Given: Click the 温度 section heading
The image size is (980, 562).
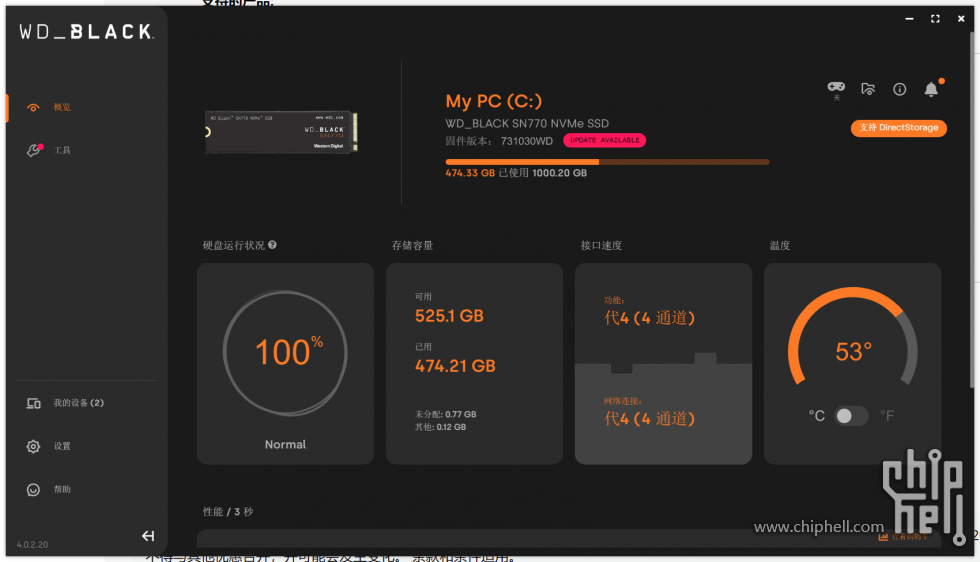Looking at the screenshot, I should tap(780, 246).
